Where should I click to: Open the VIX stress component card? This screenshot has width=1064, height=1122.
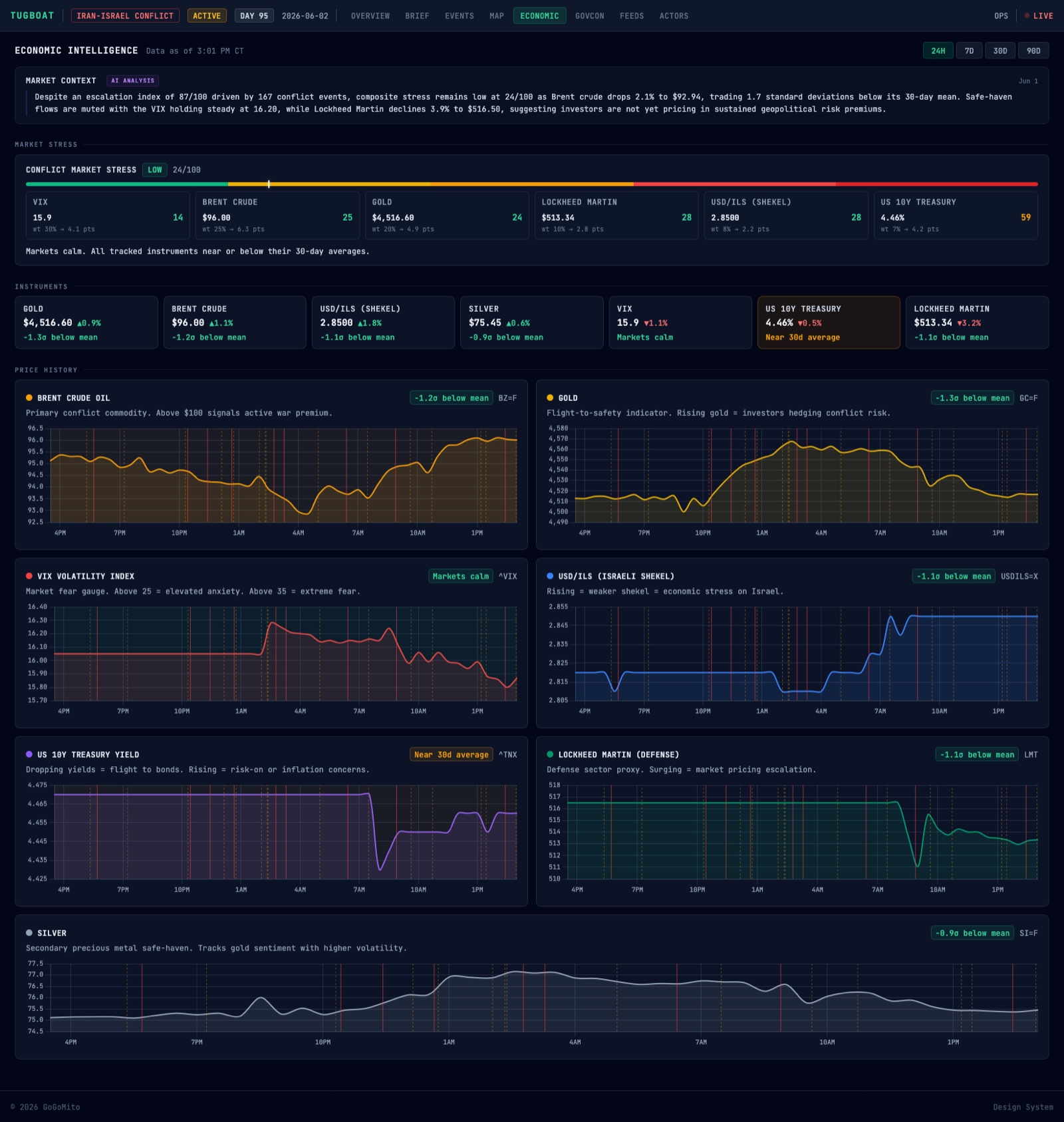[x=108, y=215]
